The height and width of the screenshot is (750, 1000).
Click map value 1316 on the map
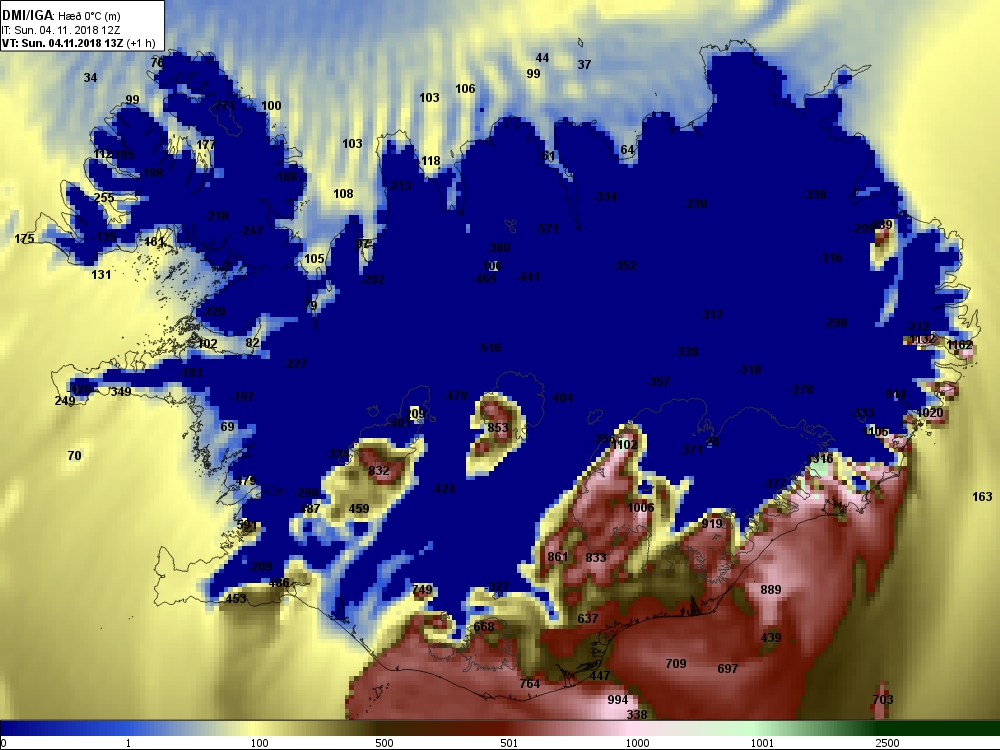click(820, 459)
